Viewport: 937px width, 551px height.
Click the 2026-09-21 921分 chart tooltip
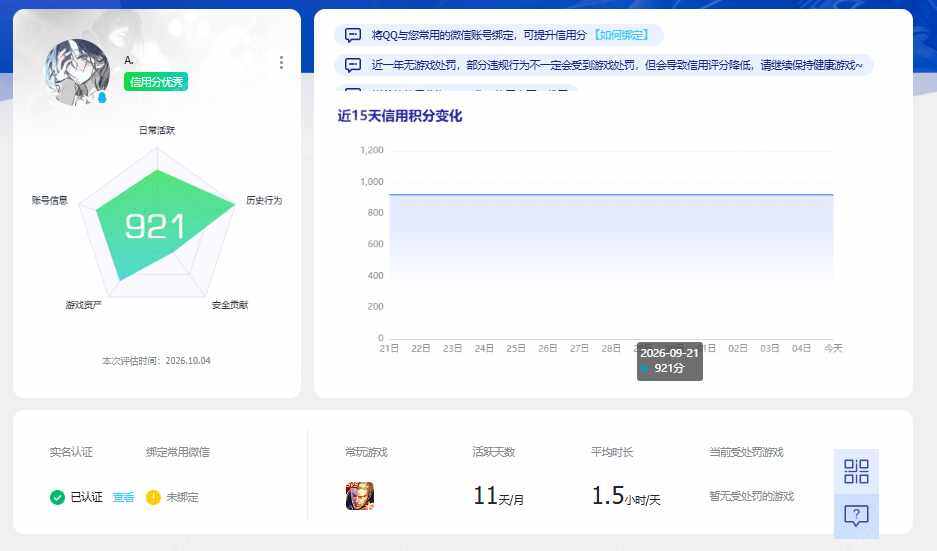(670, 361)
